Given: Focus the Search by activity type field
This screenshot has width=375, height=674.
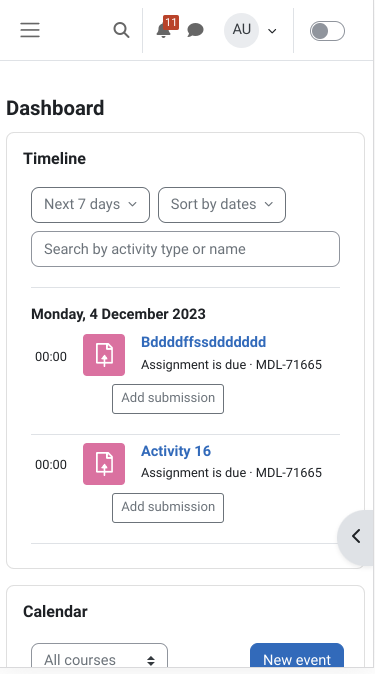Looking at the screenshot, I should pyautogui.click(x=185, y=249).
